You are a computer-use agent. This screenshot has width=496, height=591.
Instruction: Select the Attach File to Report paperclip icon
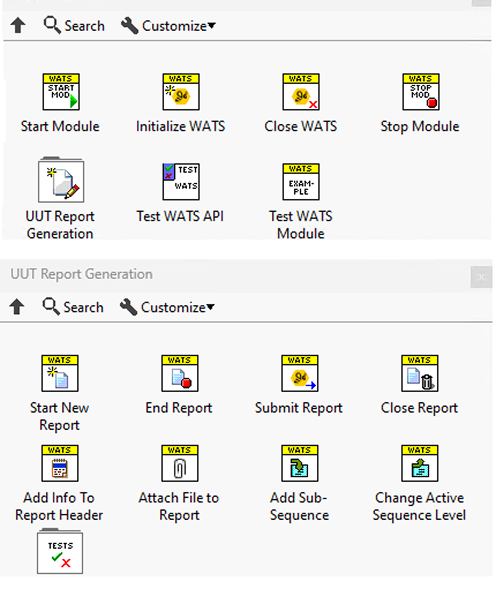coord(180,463)
